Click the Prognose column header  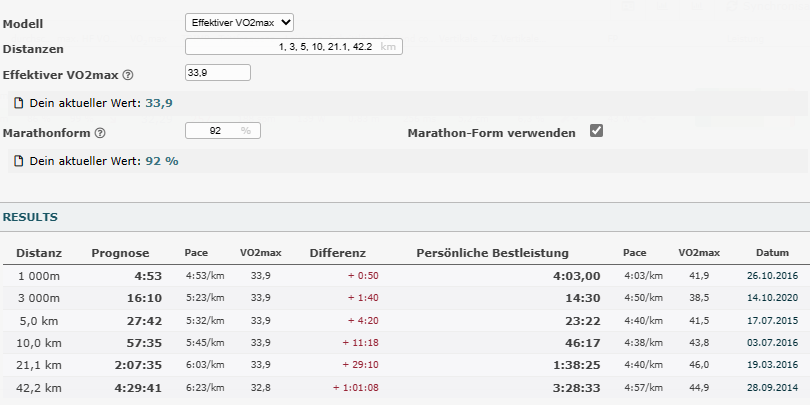point(120,253)
